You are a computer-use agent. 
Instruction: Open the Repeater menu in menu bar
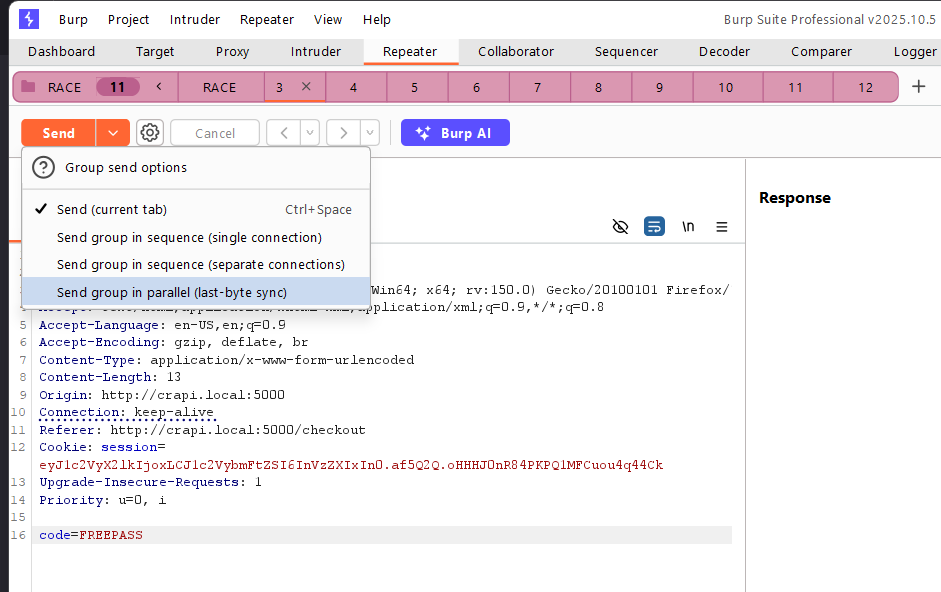[266, 19]
